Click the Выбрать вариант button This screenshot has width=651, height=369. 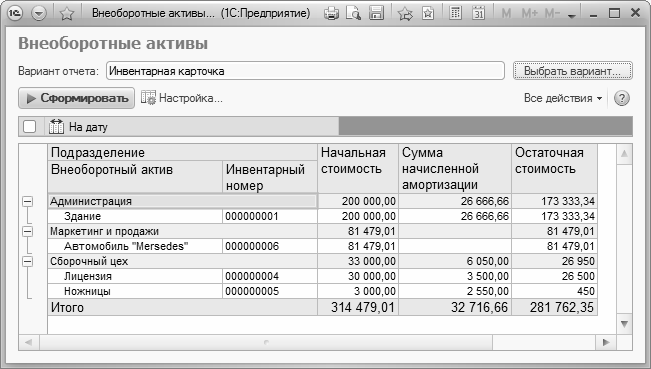(x=573, y=71)
